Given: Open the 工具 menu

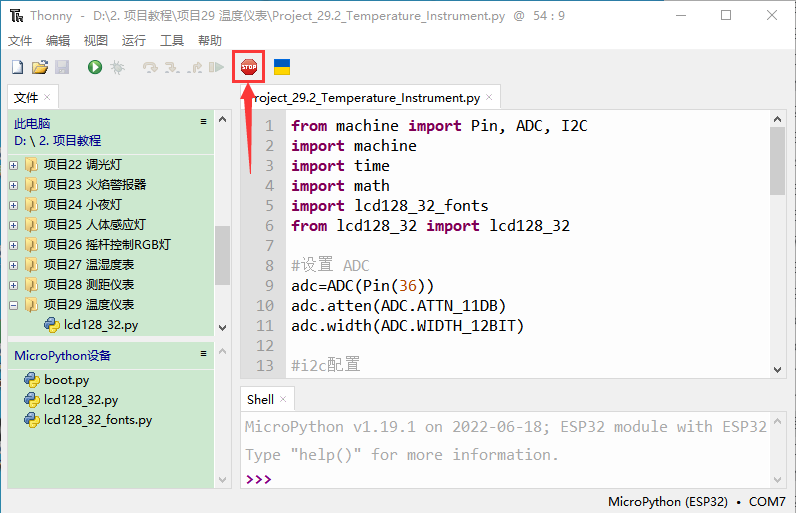Looking at the screenshot, I should click(x=172, y=40).
